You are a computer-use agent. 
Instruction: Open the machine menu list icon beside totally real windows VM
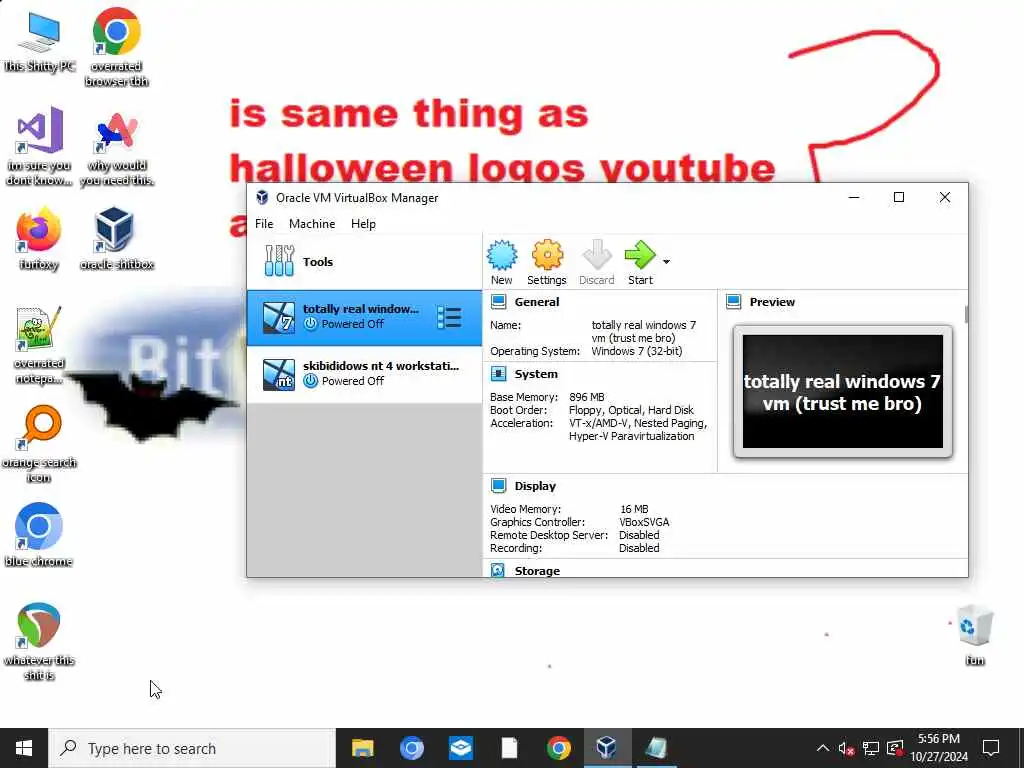[449, 317]
